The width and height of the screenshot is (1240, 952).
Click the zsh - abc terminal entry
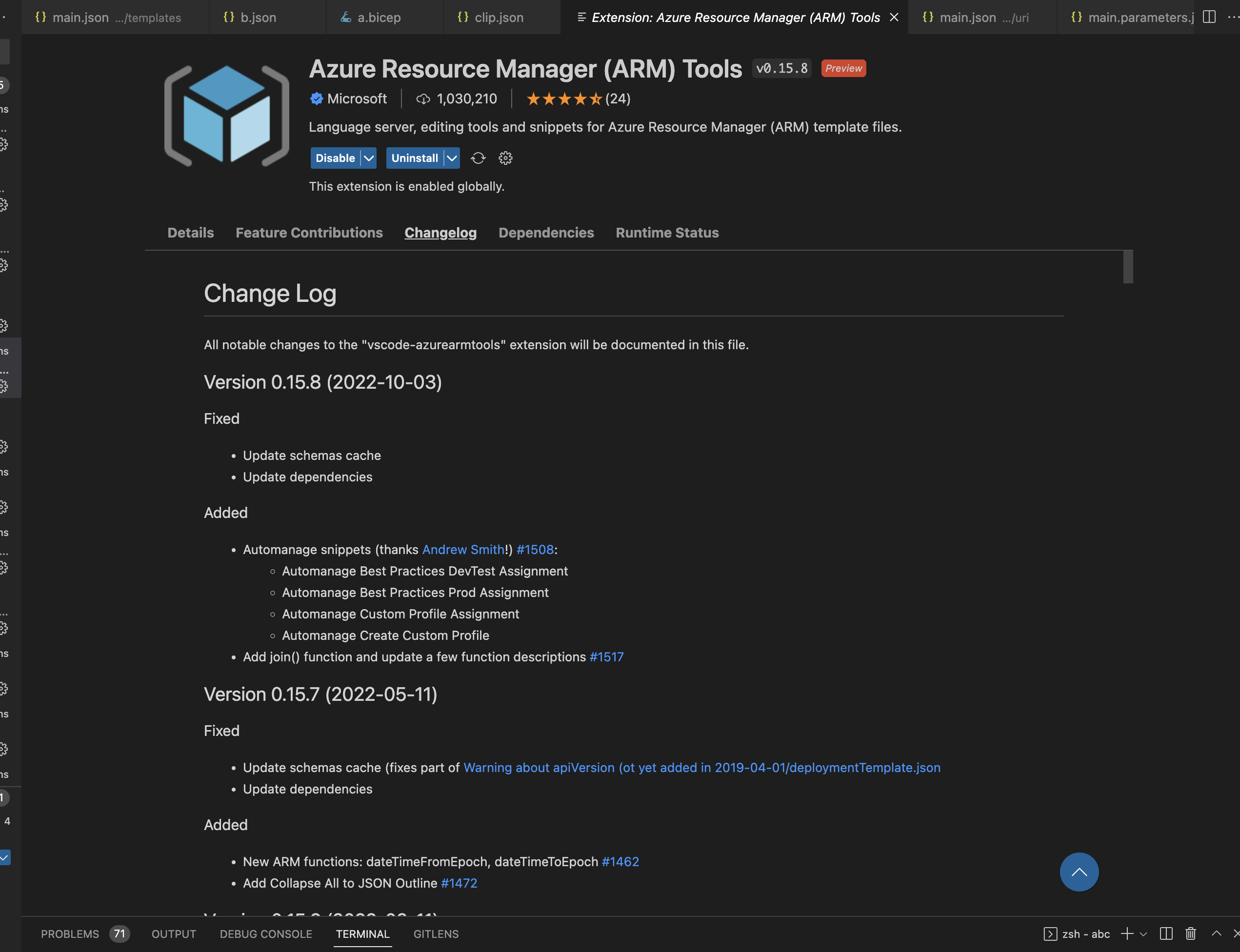point(1085,934)
